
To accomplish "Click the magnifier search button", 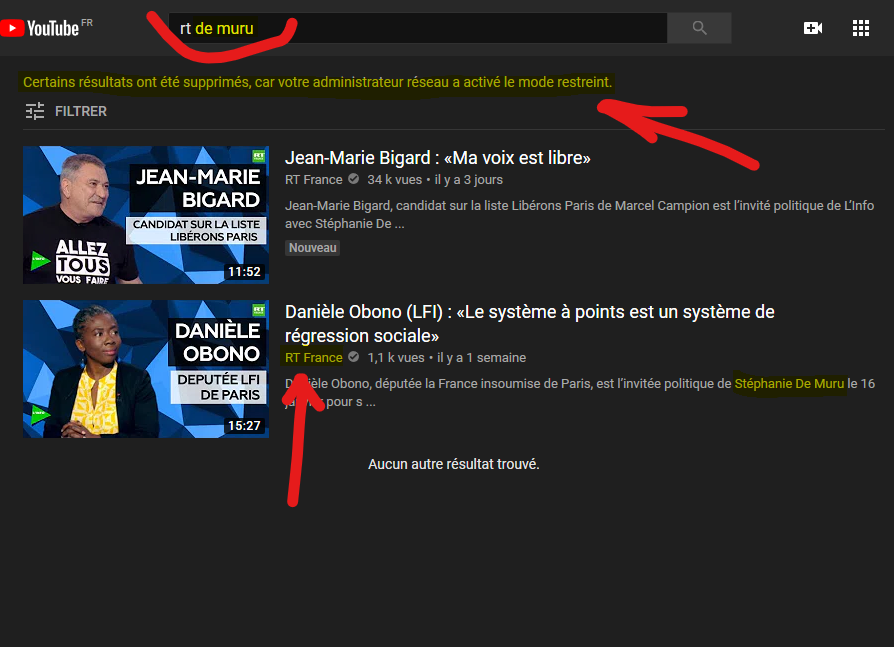I will pyautogui.click(x=699, y=28).
